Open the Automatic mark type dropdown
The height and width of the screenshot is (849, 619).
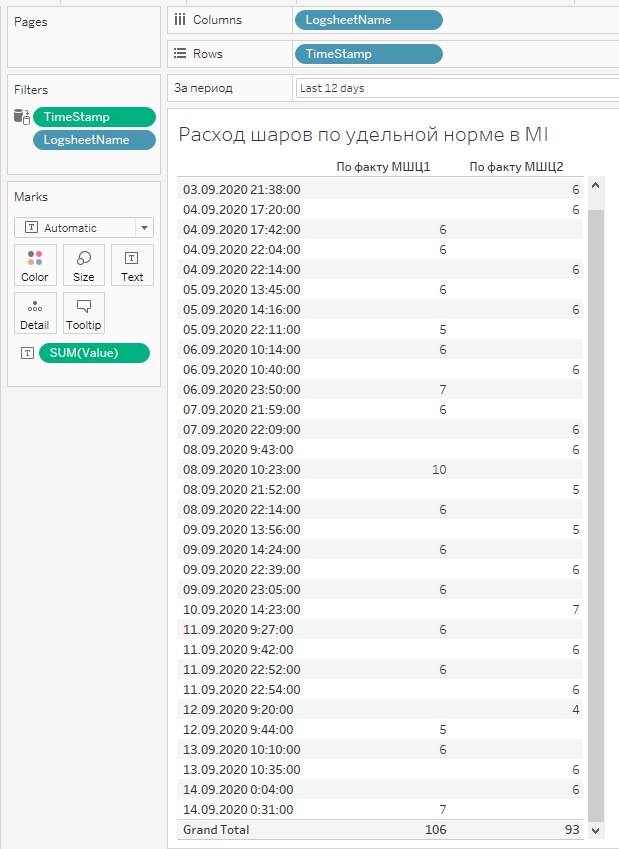click(x=84, y=228)
